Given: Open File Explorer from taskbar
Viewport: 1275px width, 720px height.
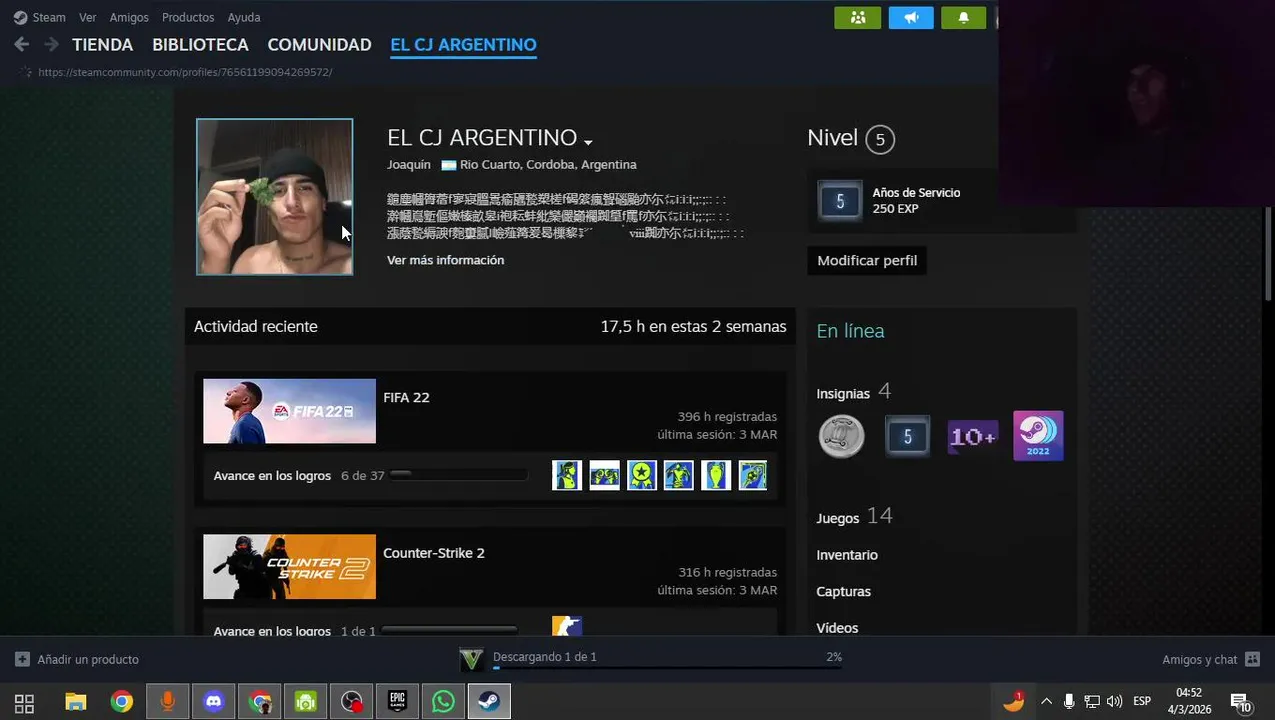Looking at the screenshot, I should pos(76,702).
